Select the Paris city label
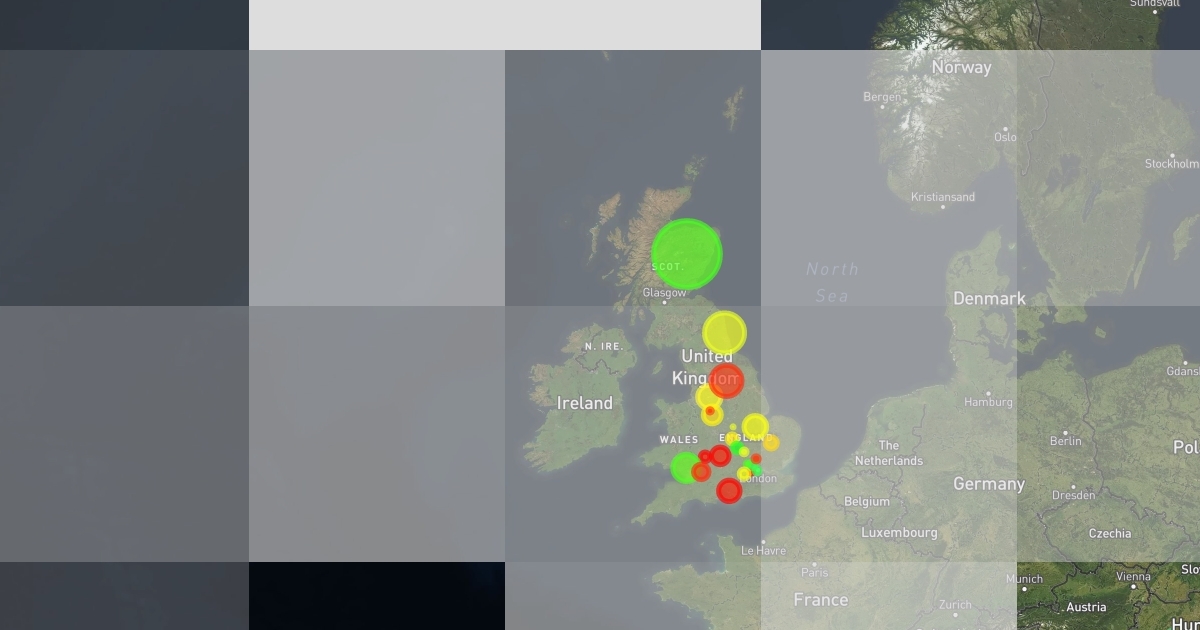Viewport: 1200px width, 630px height. click(x=814, y=573)
